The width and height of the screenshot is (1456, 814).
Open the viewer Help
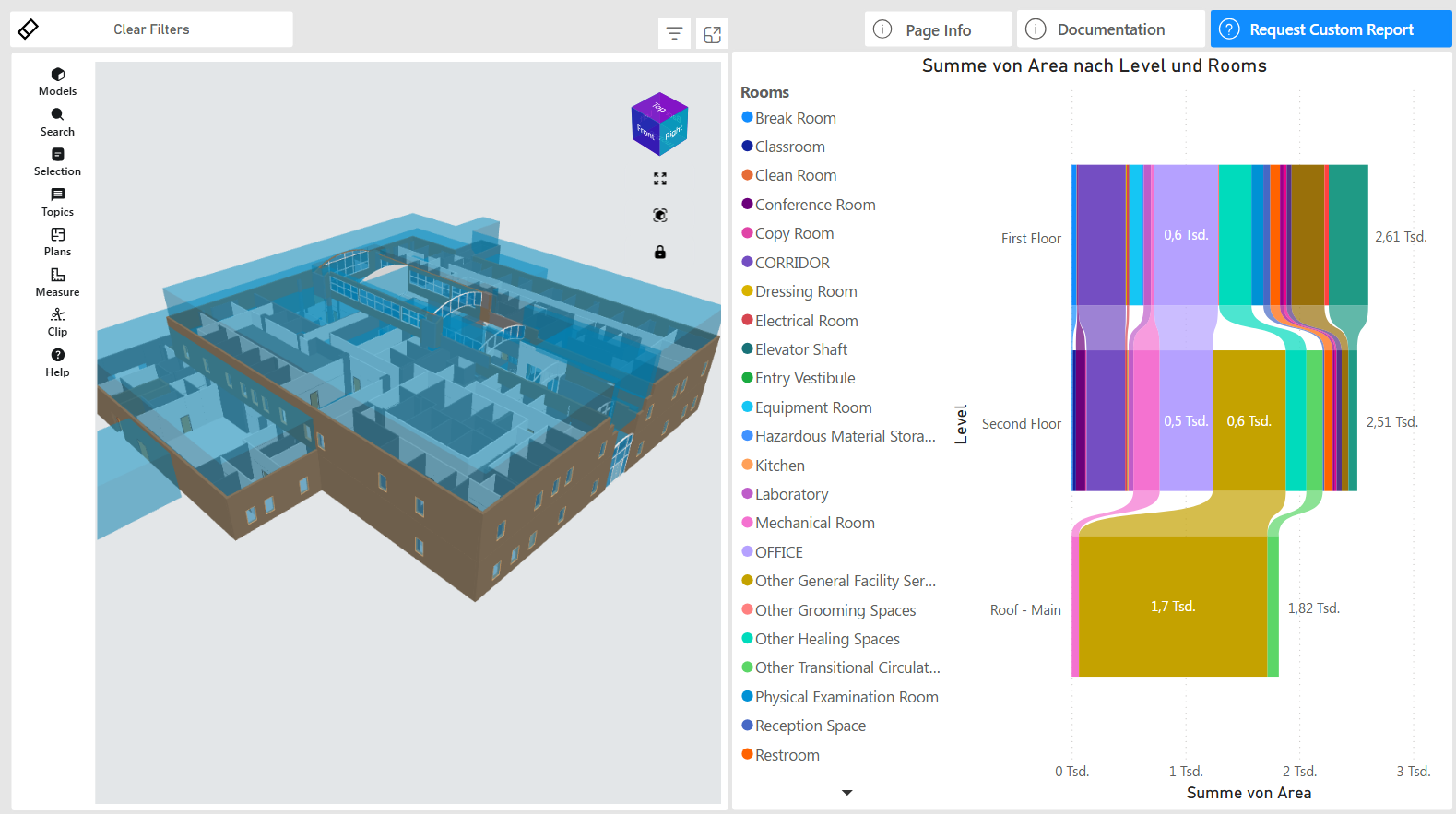(57, 362)
